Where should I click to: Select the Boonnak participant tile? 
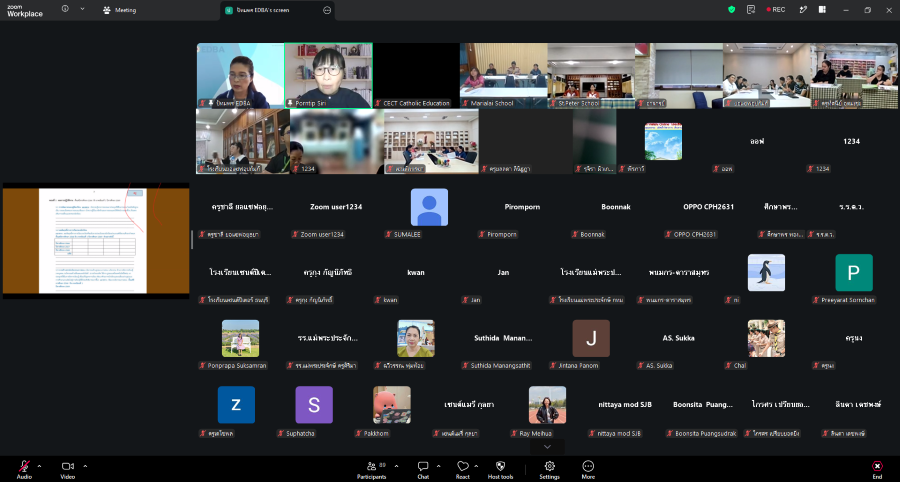(x=616, y=207)
